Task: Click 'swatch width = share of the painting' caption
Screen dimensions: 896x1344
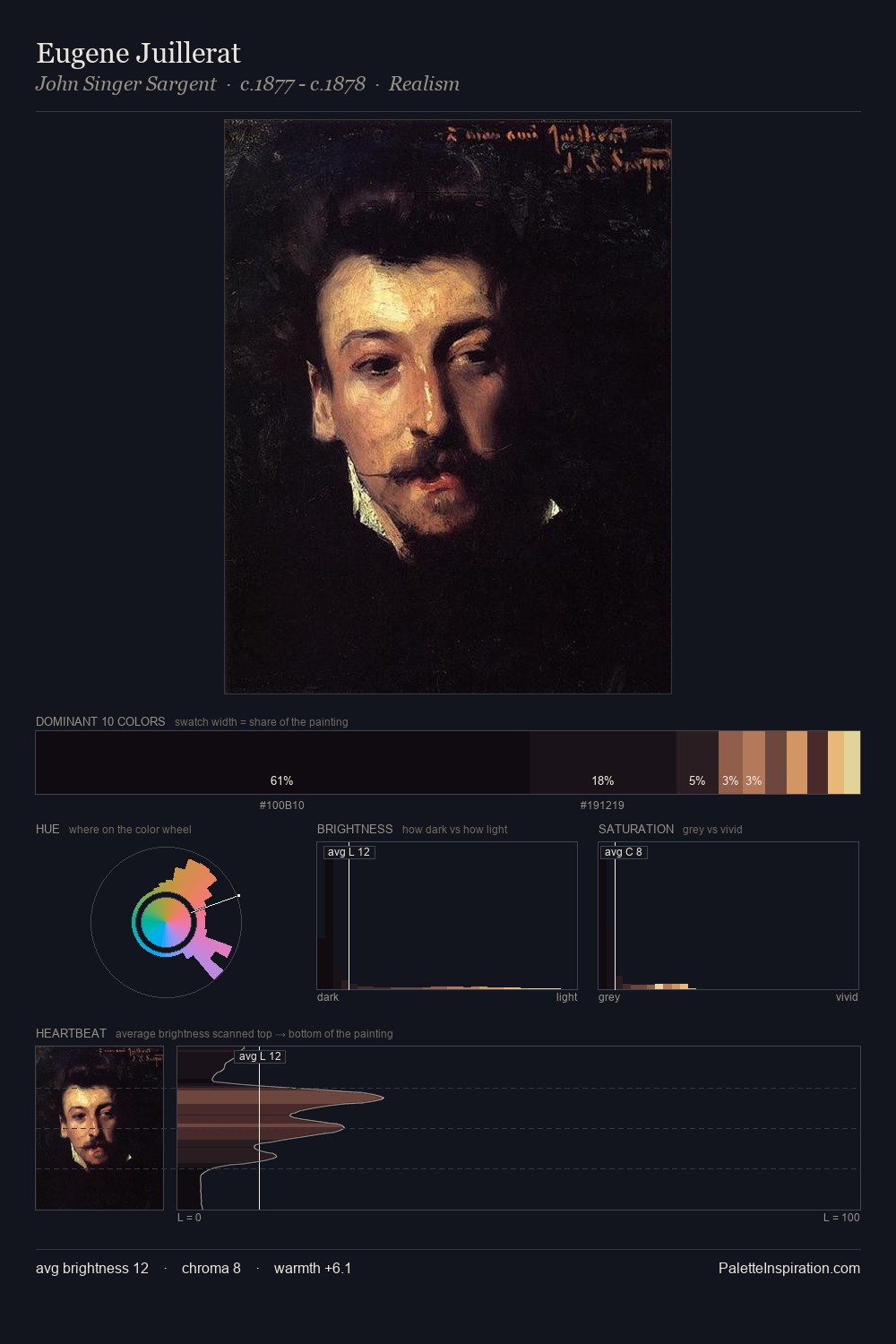Action: (x=262, y=722)
